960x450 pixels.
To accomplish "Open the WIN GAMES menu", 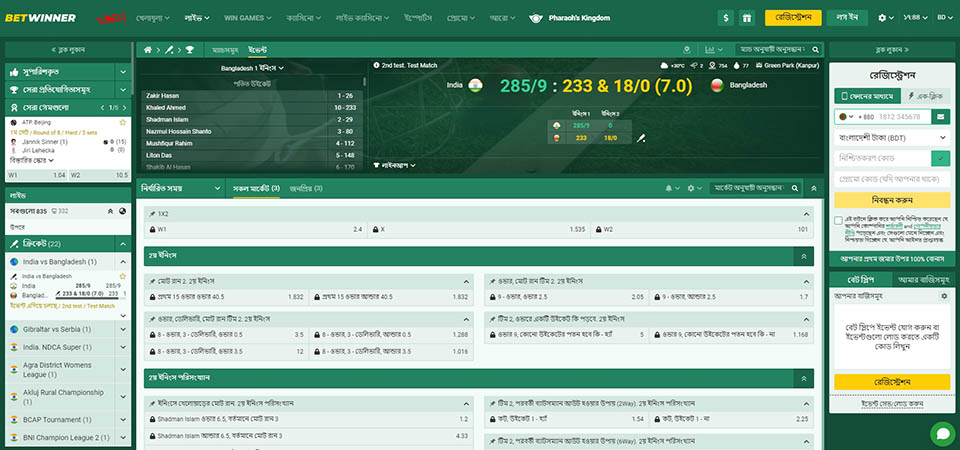I will (246, 17).
